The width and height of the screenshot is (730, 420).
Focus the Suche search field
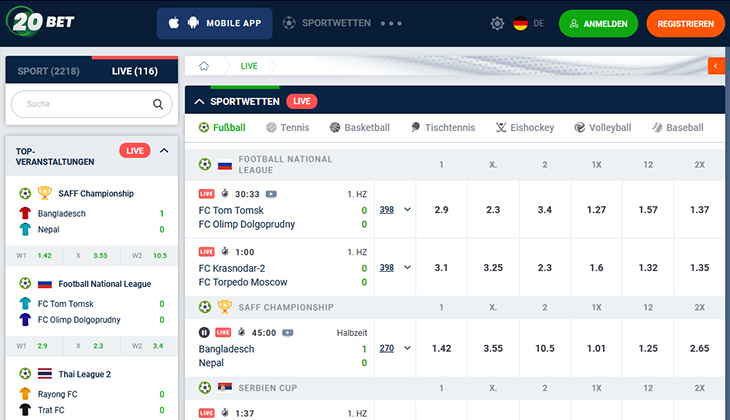(x=92, y=104)
